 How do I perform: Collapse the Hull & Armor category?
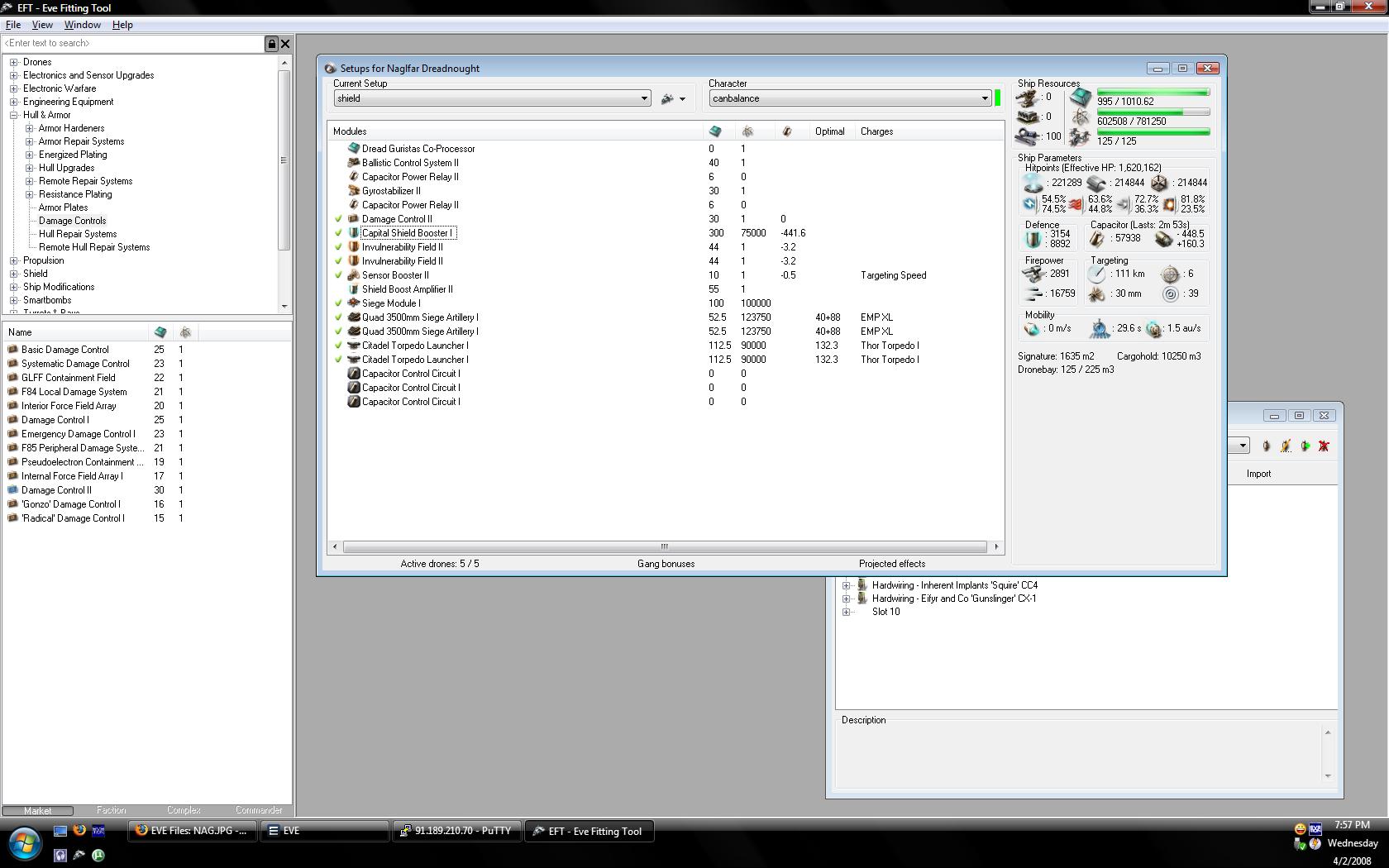point(14,115)
